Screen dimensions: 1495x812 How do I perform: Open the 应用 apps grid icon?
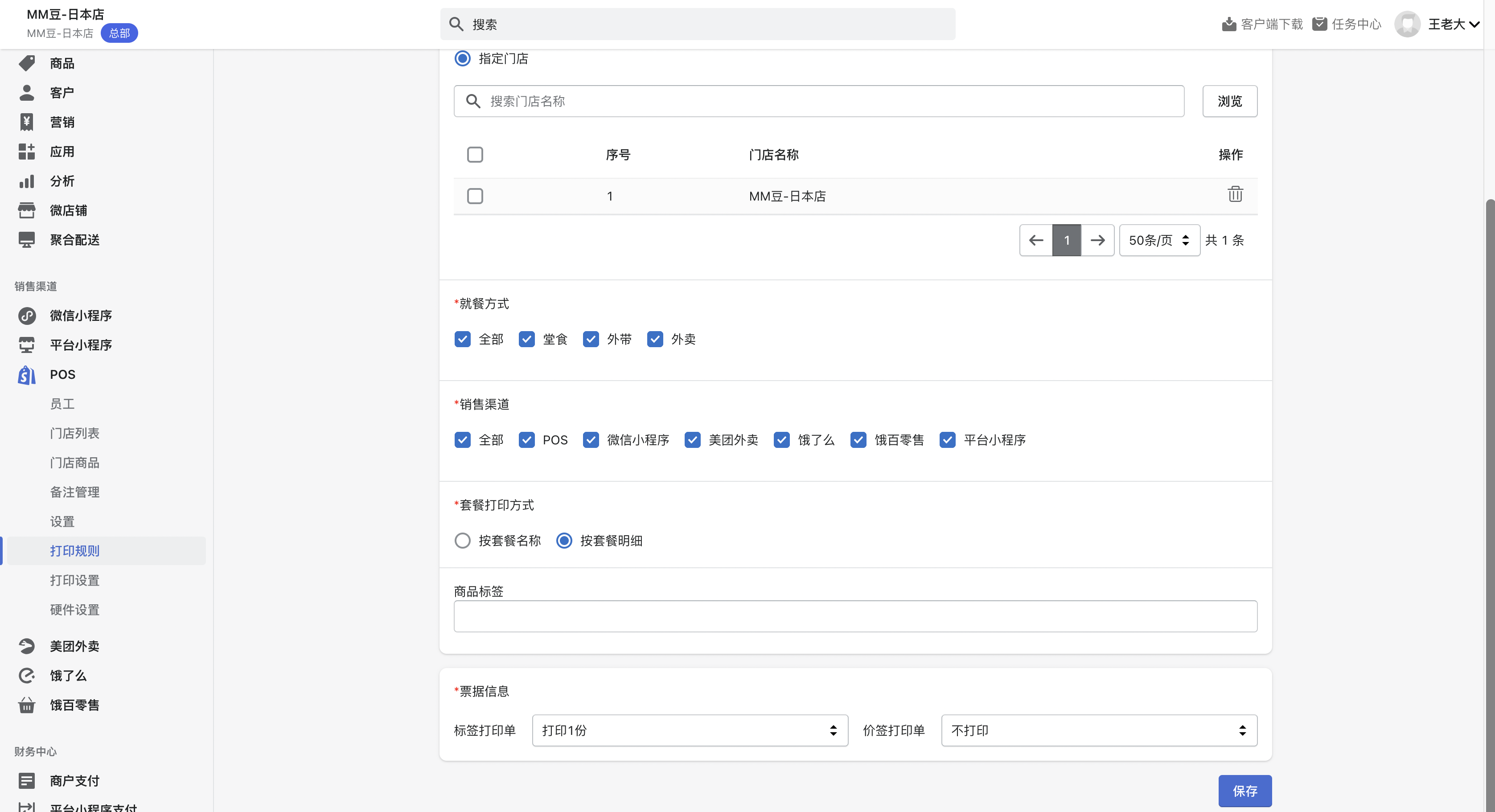[x=27, y=152]
